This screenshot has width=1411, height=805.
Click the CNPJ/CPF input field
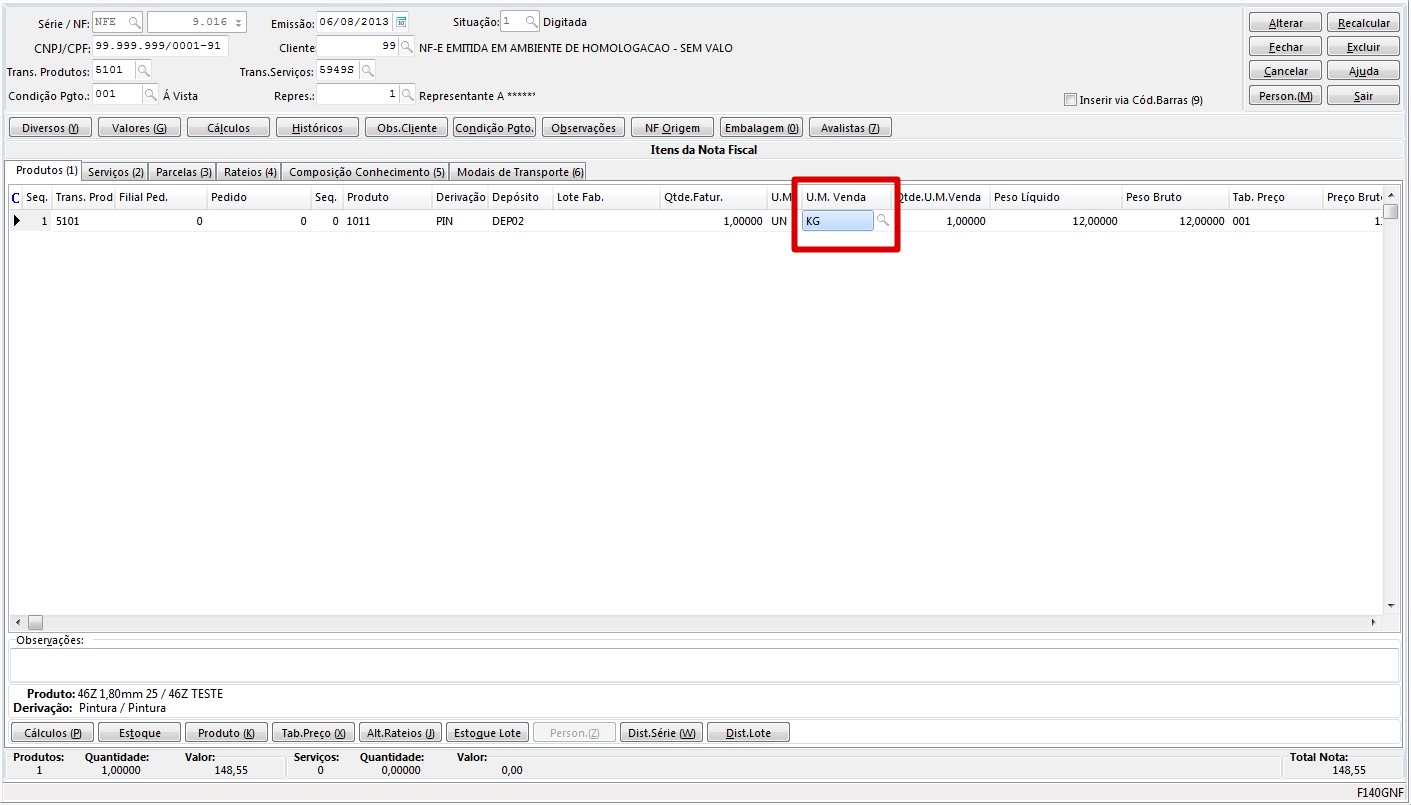(x=160, y=46)
